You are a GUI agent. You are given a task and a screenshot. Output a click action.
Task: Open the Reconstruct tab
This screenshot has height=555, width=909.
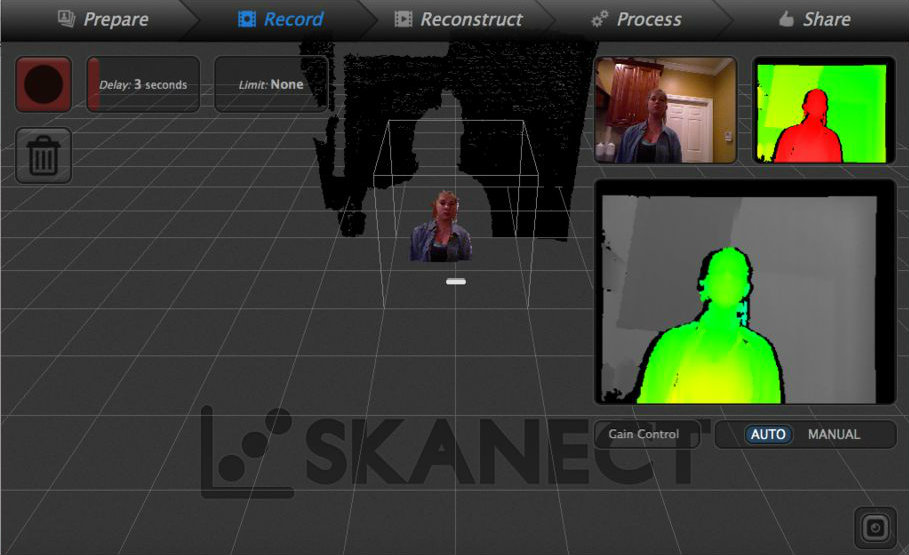[x=458, y=19]
